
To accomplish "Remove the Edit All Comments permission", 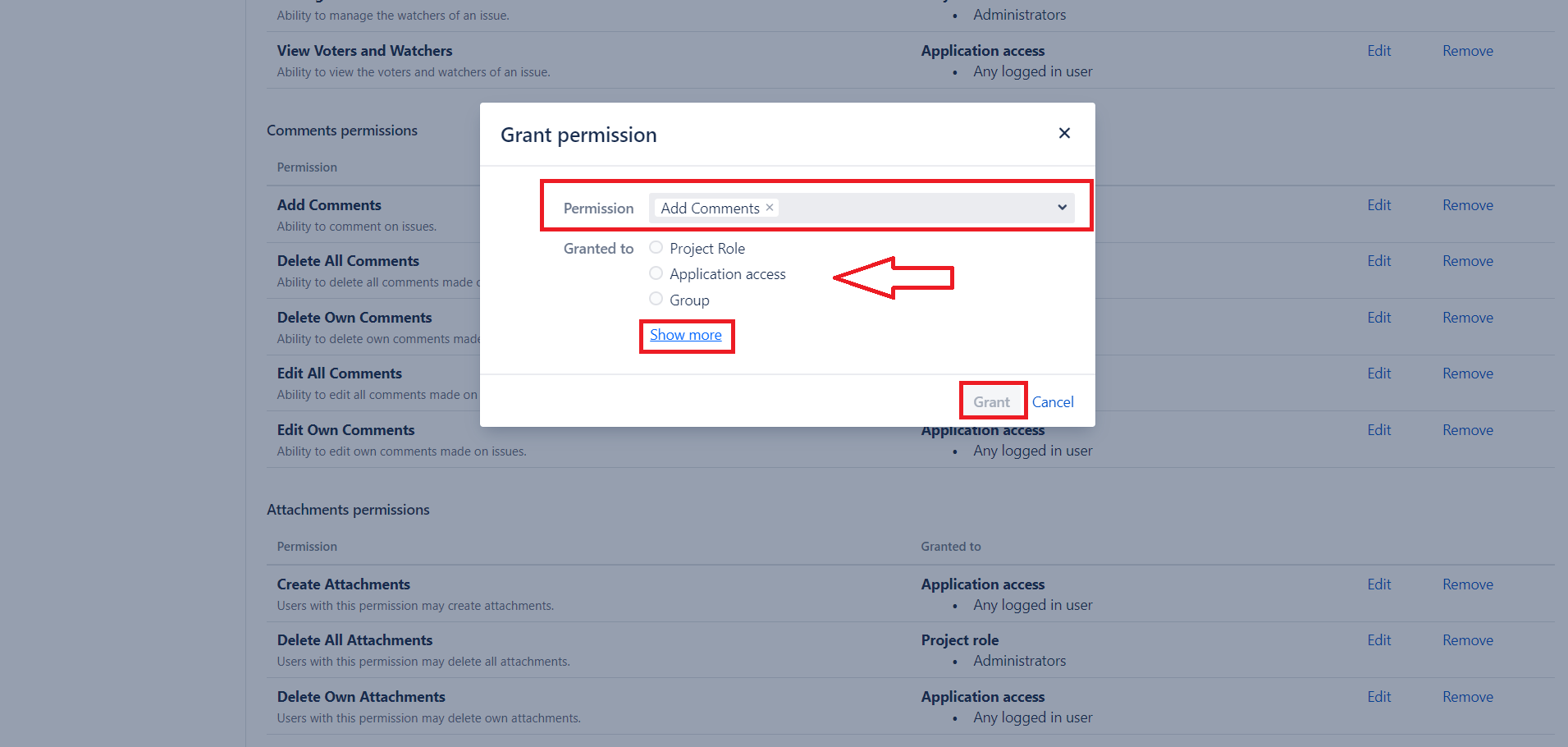I will tap(1467, 373).
